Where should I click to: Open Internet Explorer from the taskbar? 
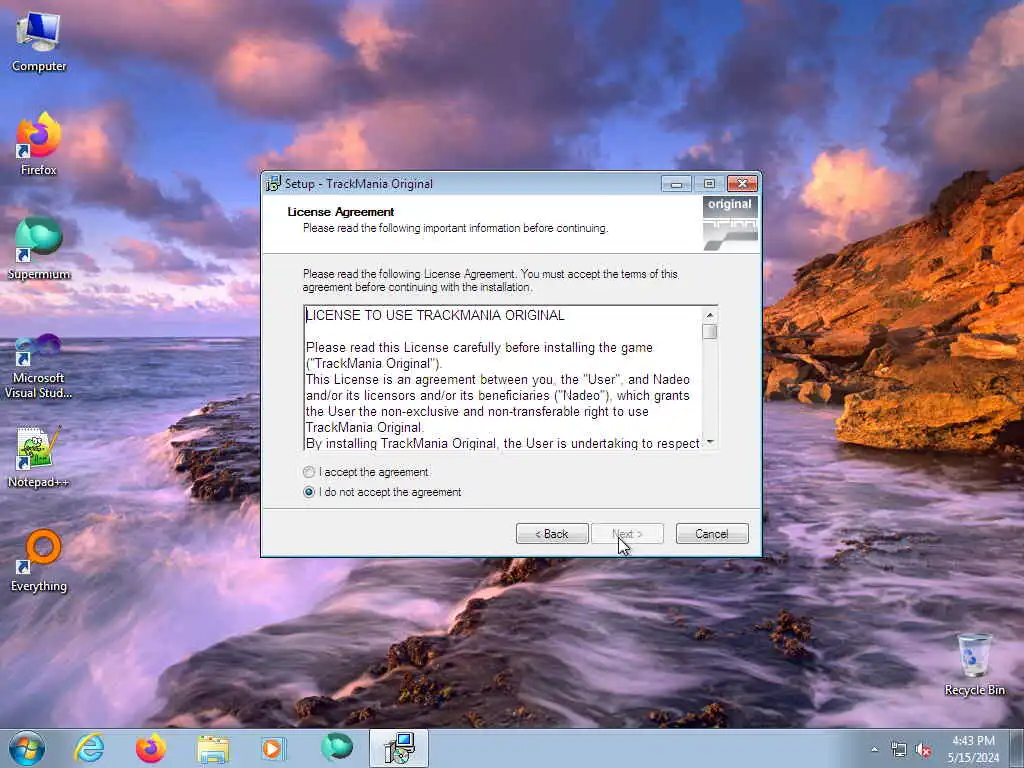[89, 748]
